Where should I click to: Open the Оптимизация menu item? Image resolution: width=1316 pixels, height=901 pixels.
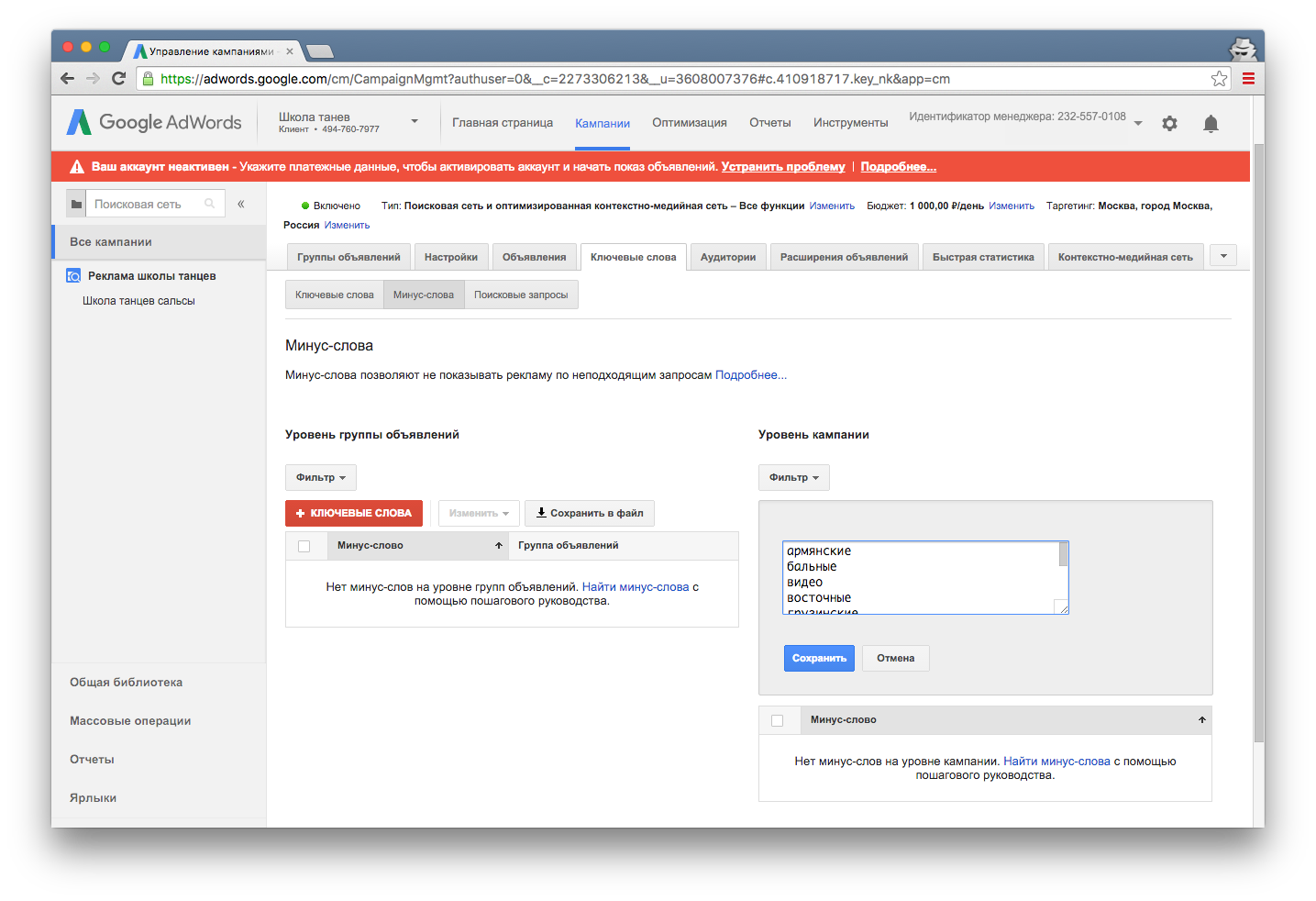pos(689,123)
